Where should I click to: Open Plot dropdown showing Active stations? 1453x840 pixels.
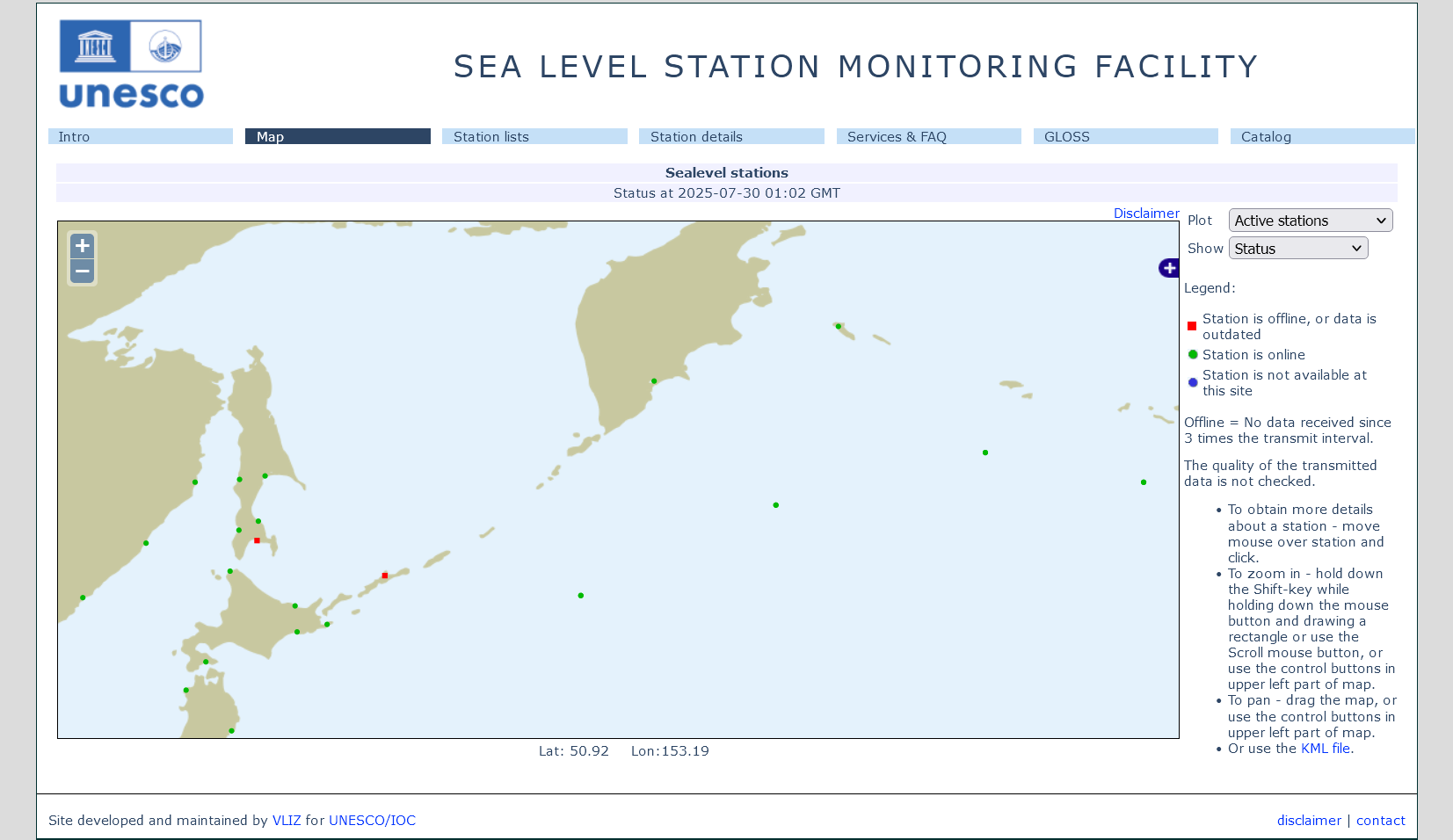pyautogui.click(x=1311, y=221)
